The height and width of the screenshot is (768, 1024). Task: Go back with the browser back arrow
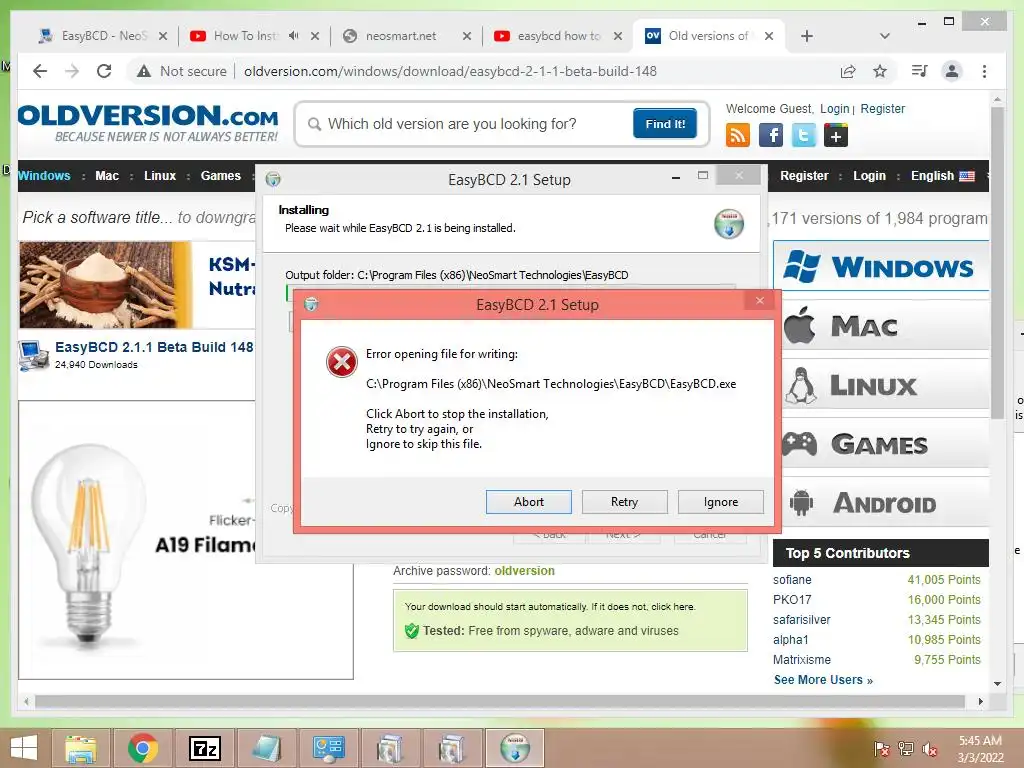tap(40, 71)
